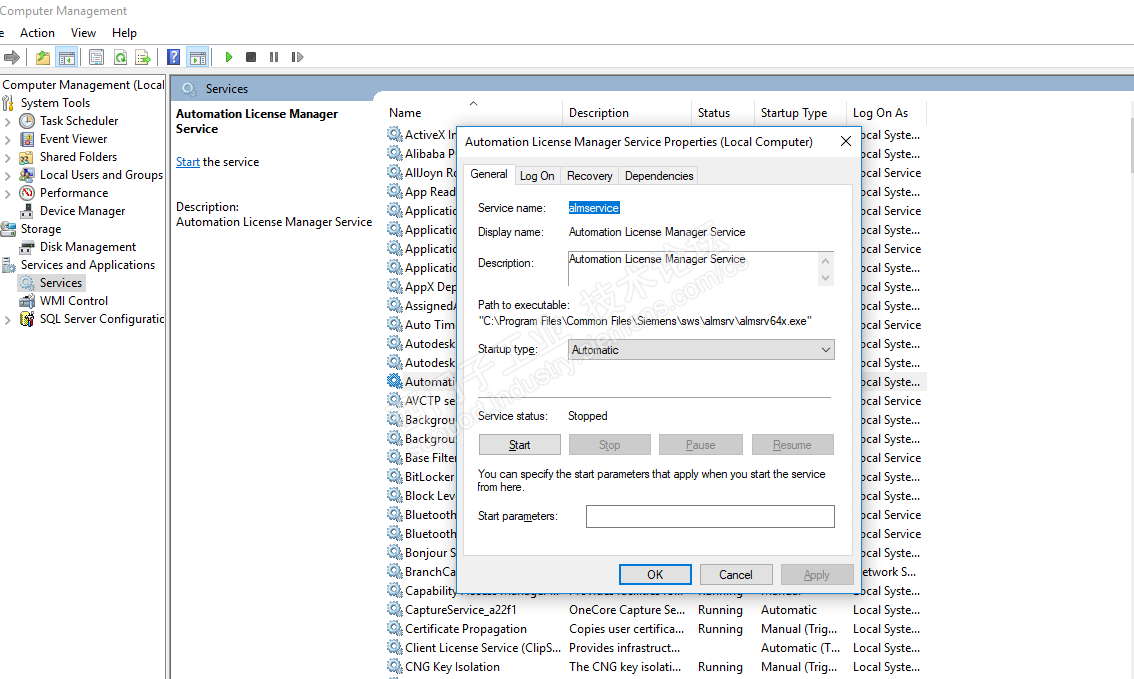Screen dimensions: 1134x679
Task: Click the Start the service link
Action: pos(187,162)
